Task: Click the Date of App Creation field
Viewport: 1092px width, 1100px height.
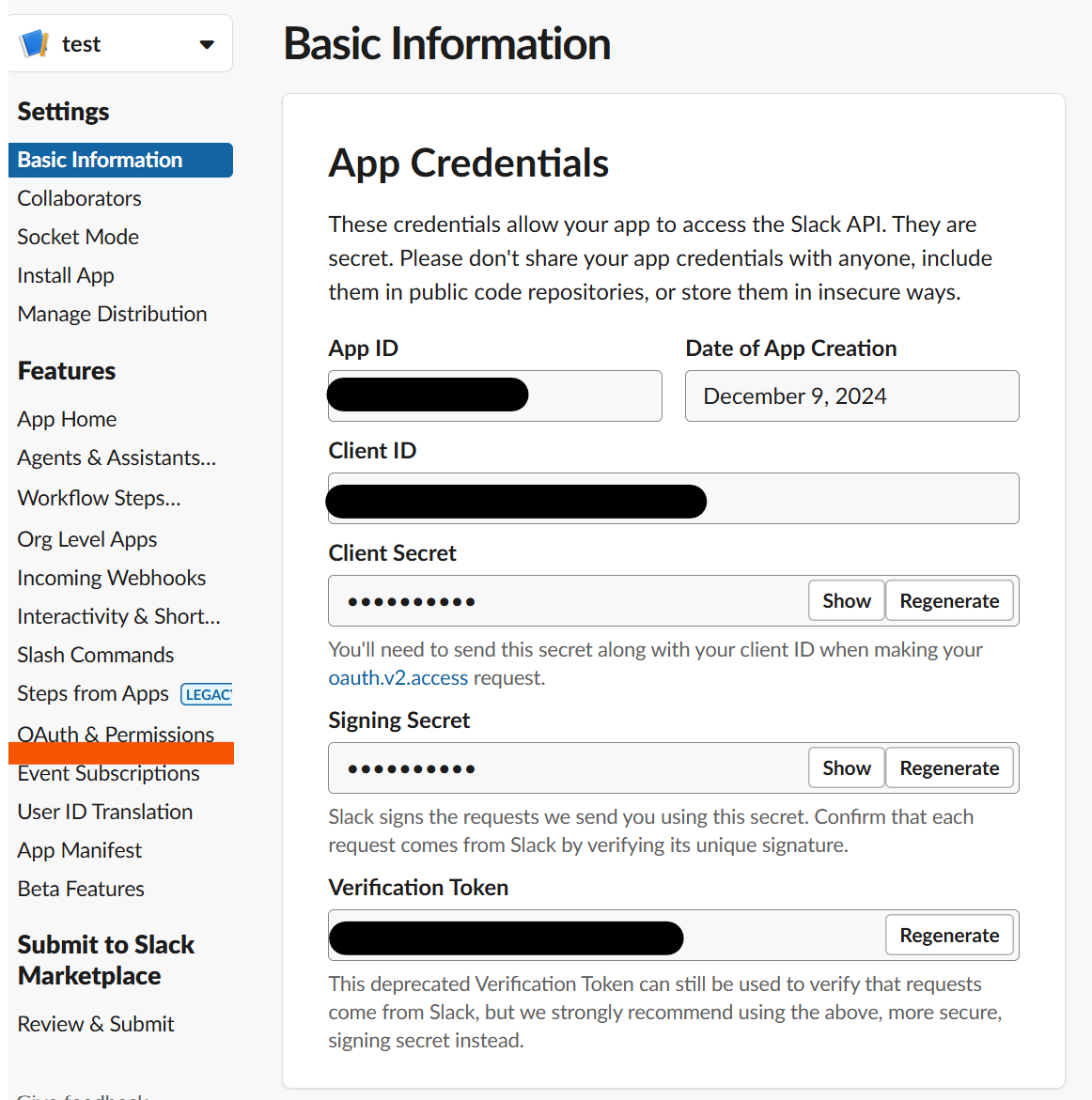Action: coord(852,395)
